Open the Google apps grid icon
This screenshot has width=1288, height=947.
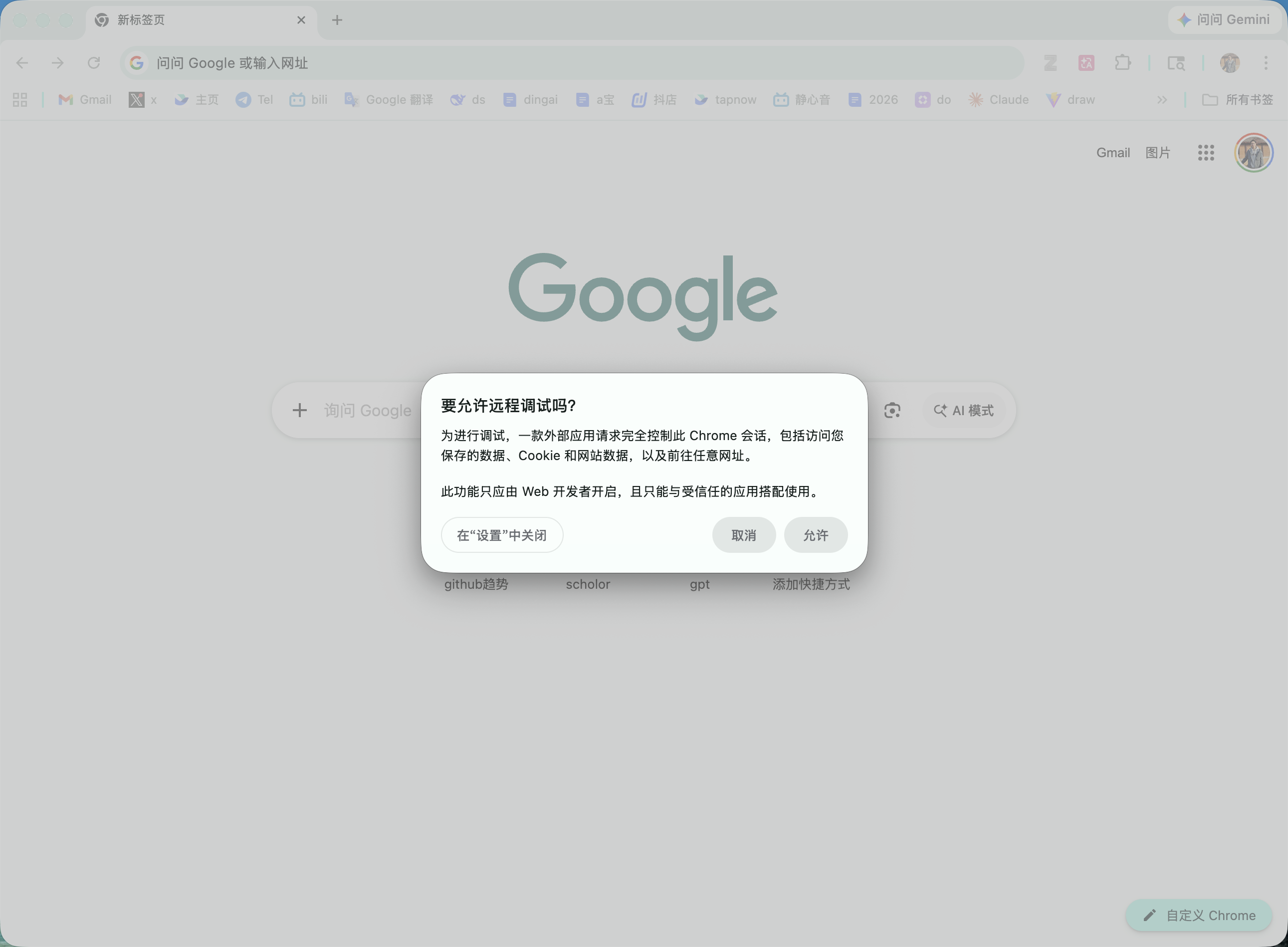click(1206, 153)
